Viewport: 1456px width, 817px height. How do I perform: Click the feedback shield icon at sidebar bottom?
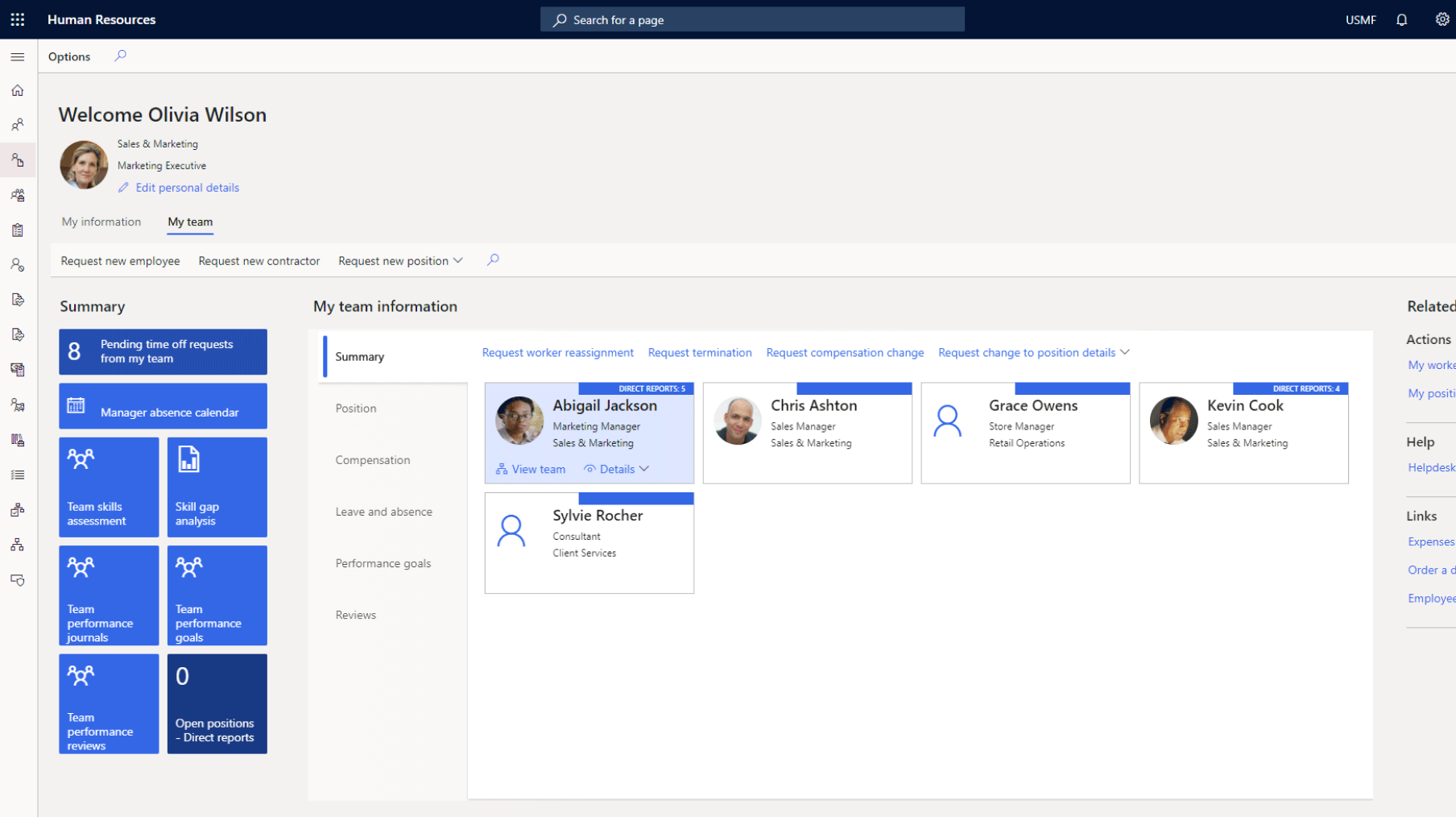click(x=18, y=580)
